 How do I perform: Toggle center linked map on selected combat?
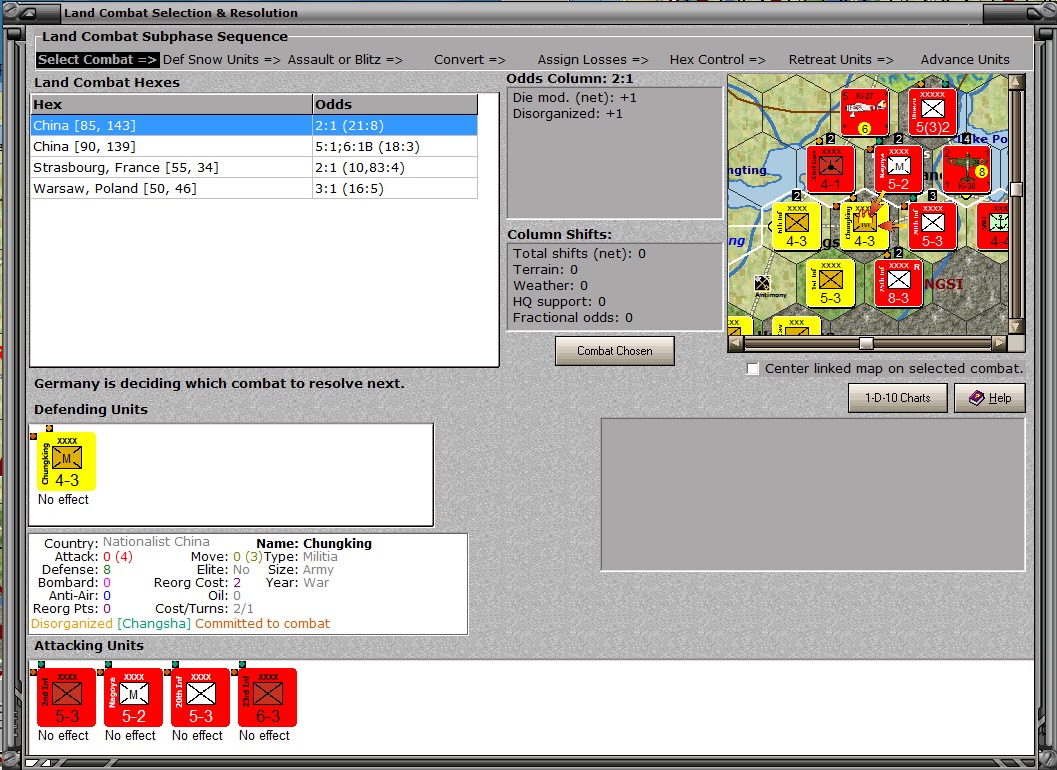click(x=753, y=369)
